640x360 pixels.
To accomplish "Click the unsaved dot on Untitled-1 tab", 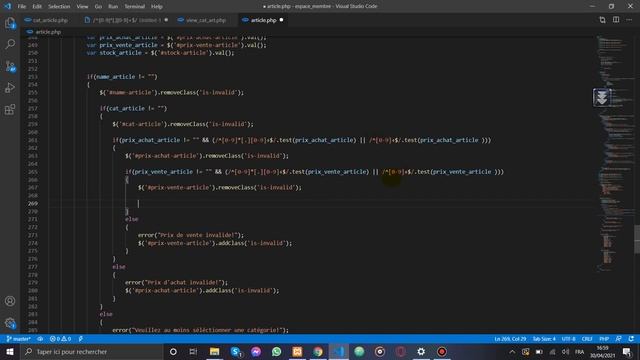I will click(166, 20).
